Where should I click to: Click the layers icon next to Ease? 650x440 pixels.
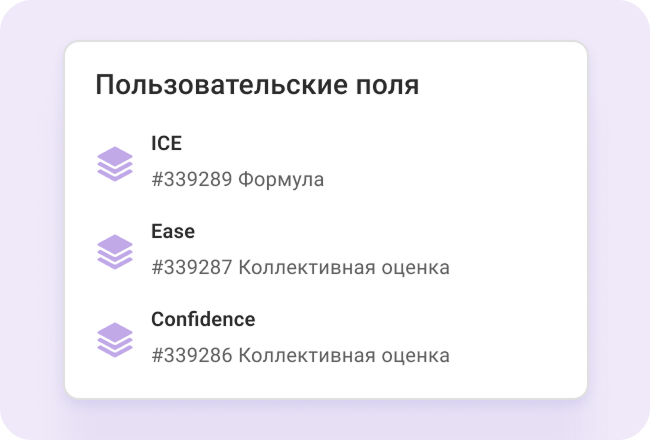pyautogui.click(x=115, y=251)
